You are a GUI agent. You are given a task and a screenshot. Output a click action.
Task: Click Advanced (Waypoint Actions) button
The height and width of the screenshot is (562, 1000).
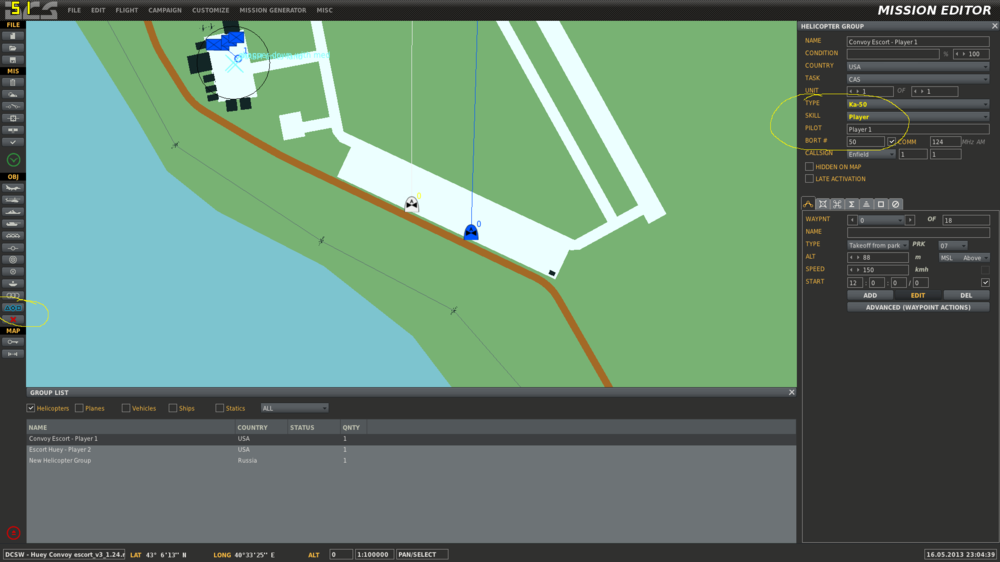coord(918,307)
